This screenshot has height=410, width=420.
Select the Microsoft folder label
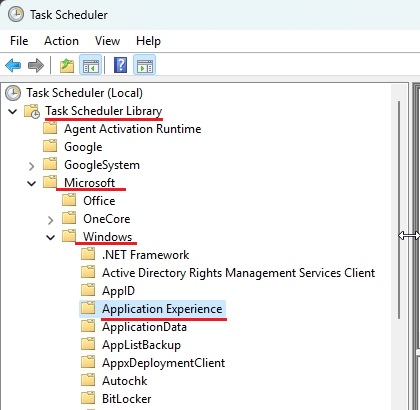90,183
